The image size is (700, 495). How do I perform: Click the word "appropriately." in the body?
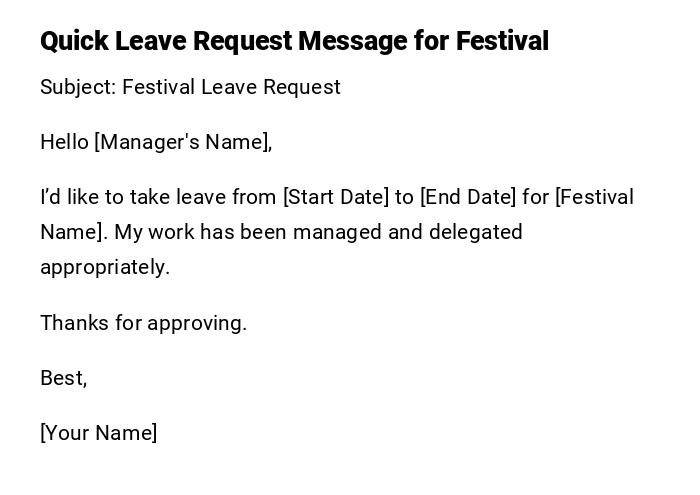pos(105,267)
